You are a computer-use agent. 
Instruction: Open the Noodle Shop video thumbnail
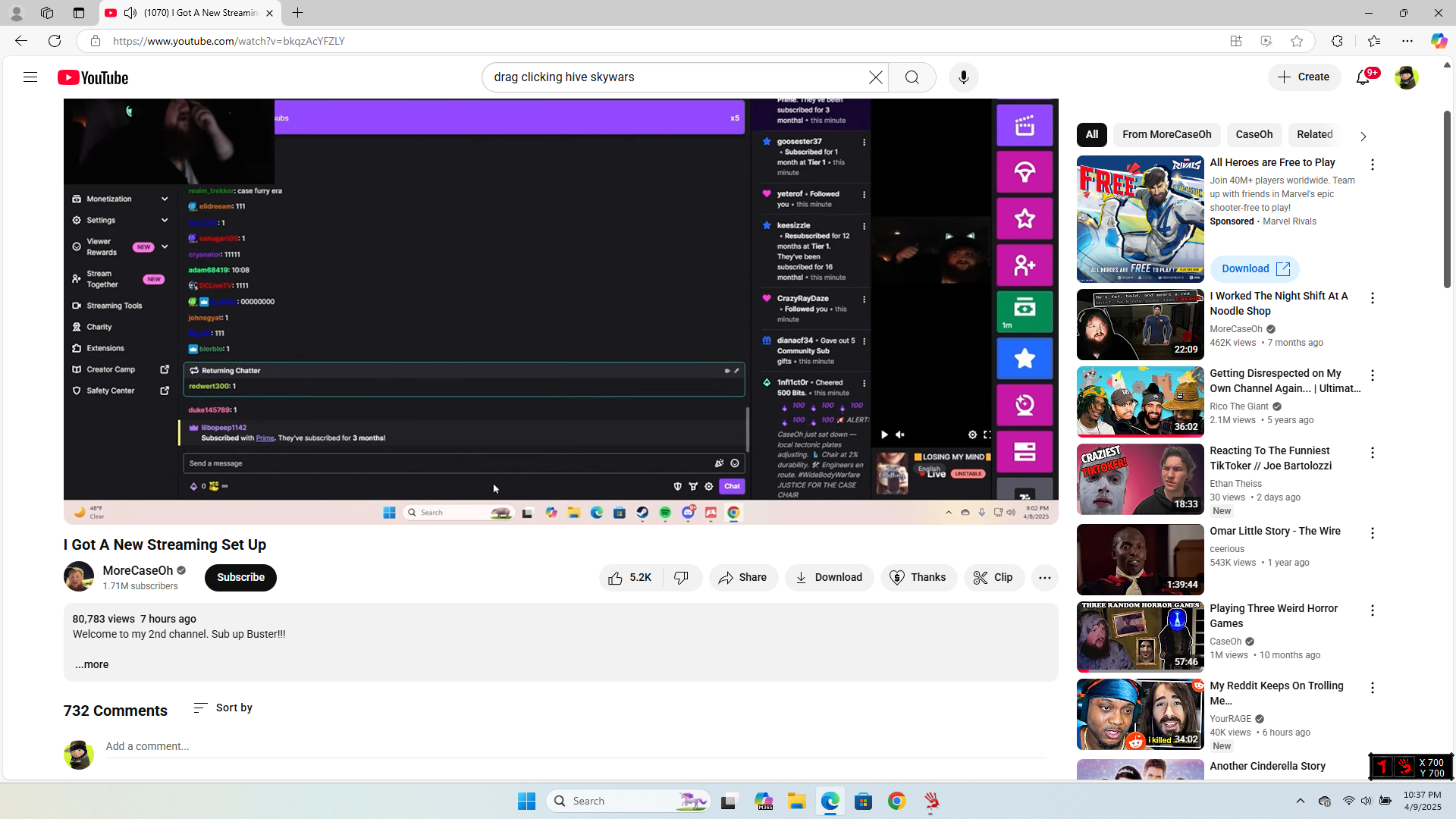(1141, 325)
